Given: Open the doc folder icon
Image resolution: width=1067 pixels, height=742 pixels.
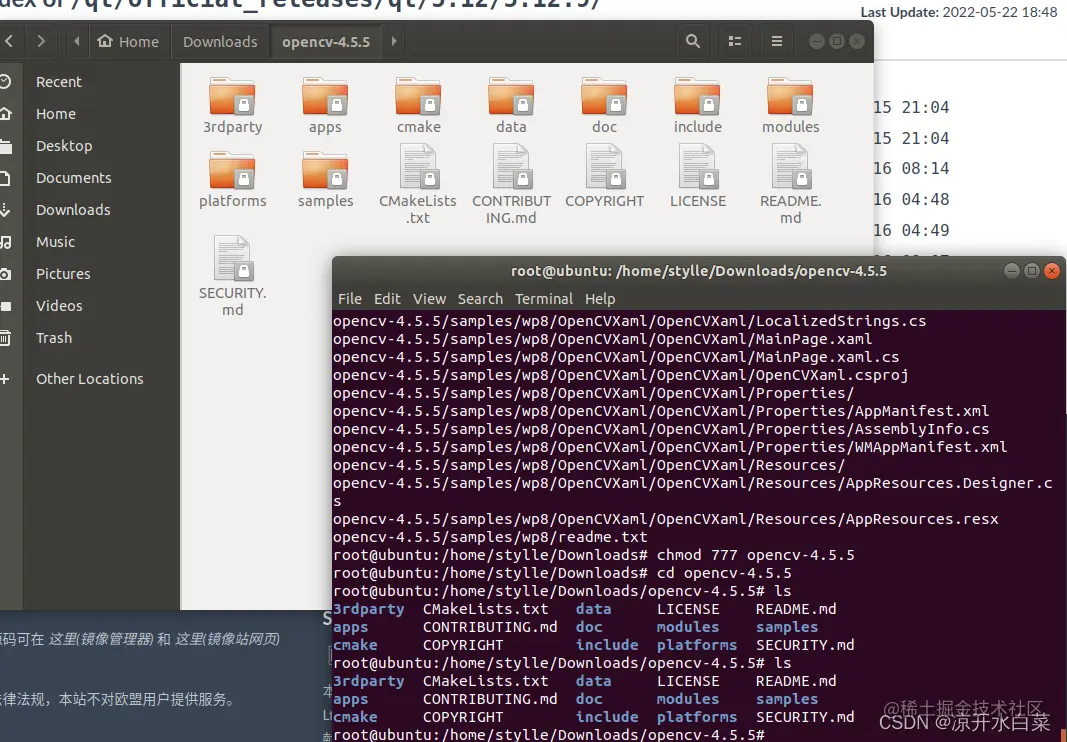Looking at the screenshot, I should pos(604,97).
